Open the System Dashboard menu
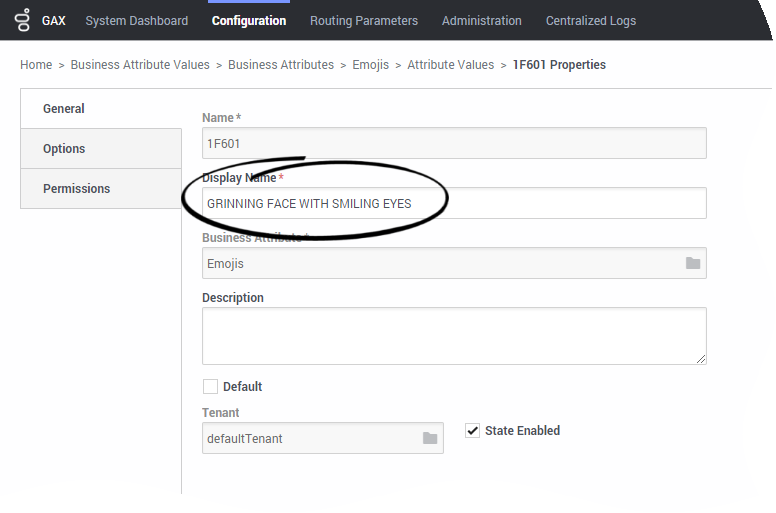Image resolution: width=776 pixels, height=513 pixels. coord(136,20)
